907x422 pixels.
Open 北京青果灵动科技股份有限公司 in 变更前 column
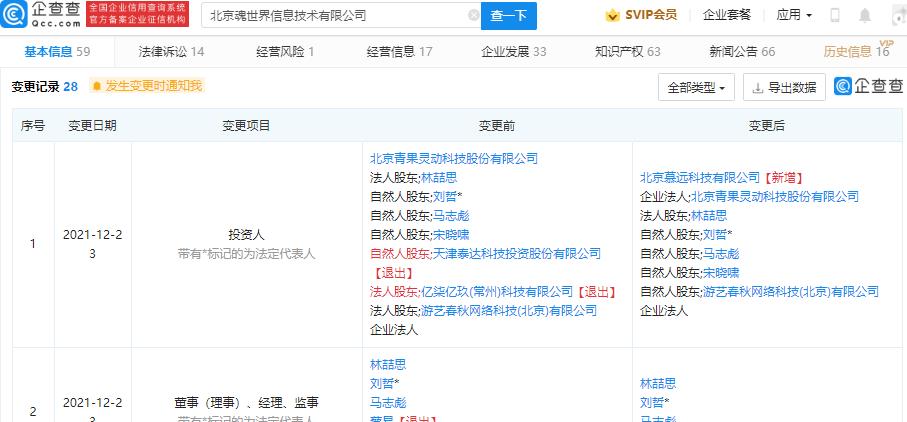[454, 158]
